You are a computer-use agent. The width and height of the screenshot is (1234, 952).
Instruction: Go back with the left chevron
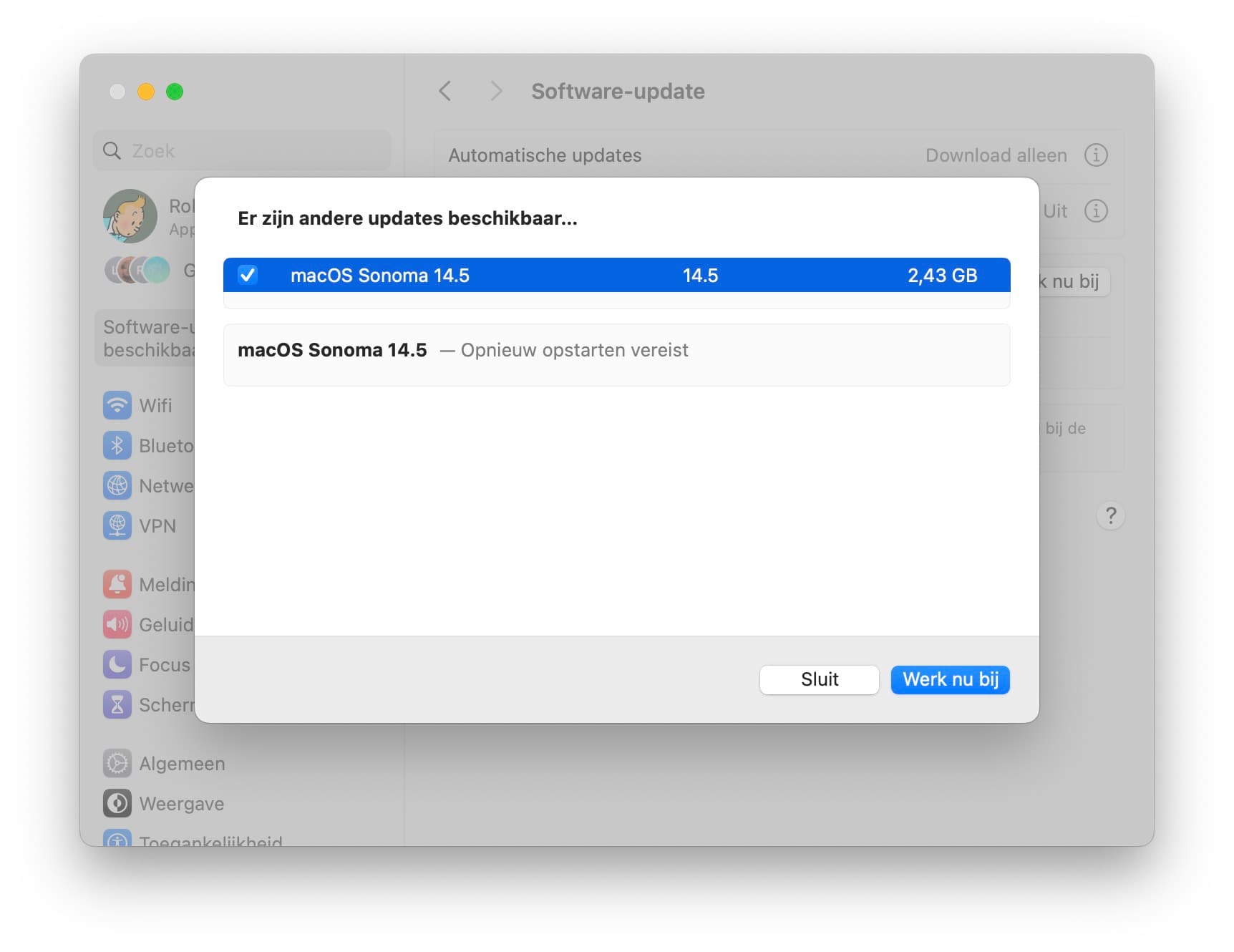tap(445, 91)
